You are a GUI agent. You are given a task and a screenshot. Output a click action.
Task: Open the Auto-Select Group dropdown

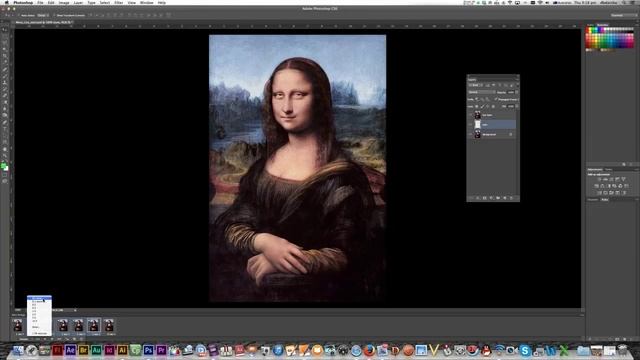click(43, 15)
